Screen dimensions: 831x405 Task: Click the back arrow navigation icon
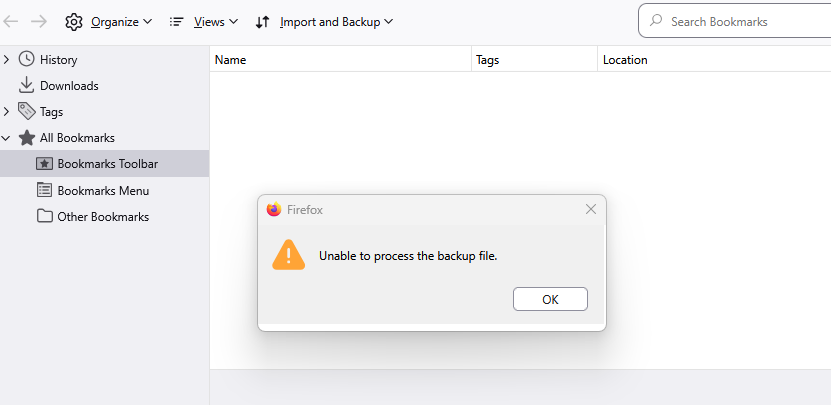[12, 21]
